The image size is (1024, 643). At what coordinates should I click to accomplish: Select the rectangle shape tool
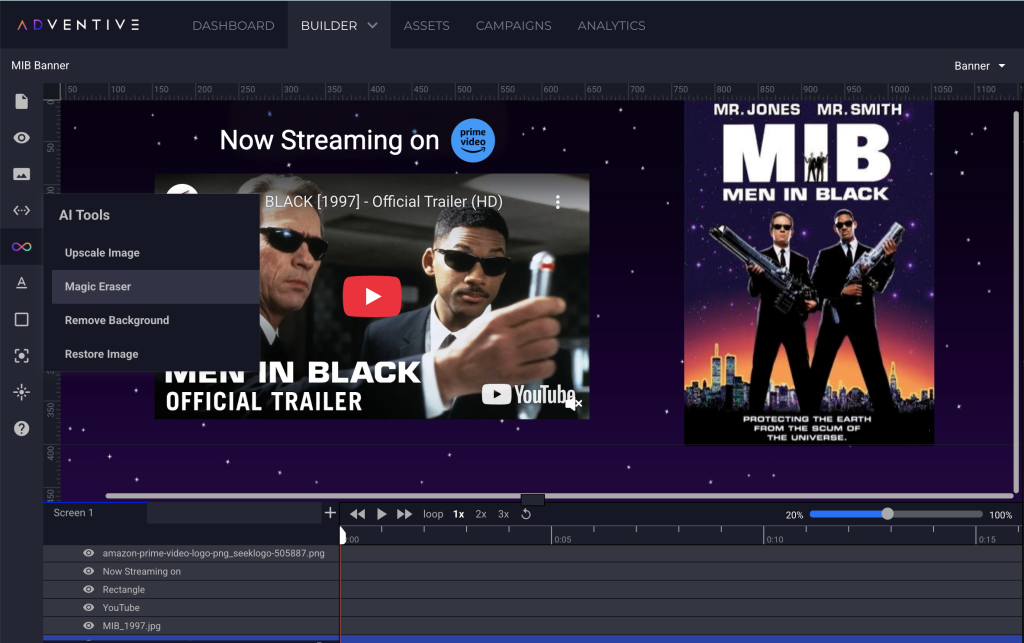point(22,319)
